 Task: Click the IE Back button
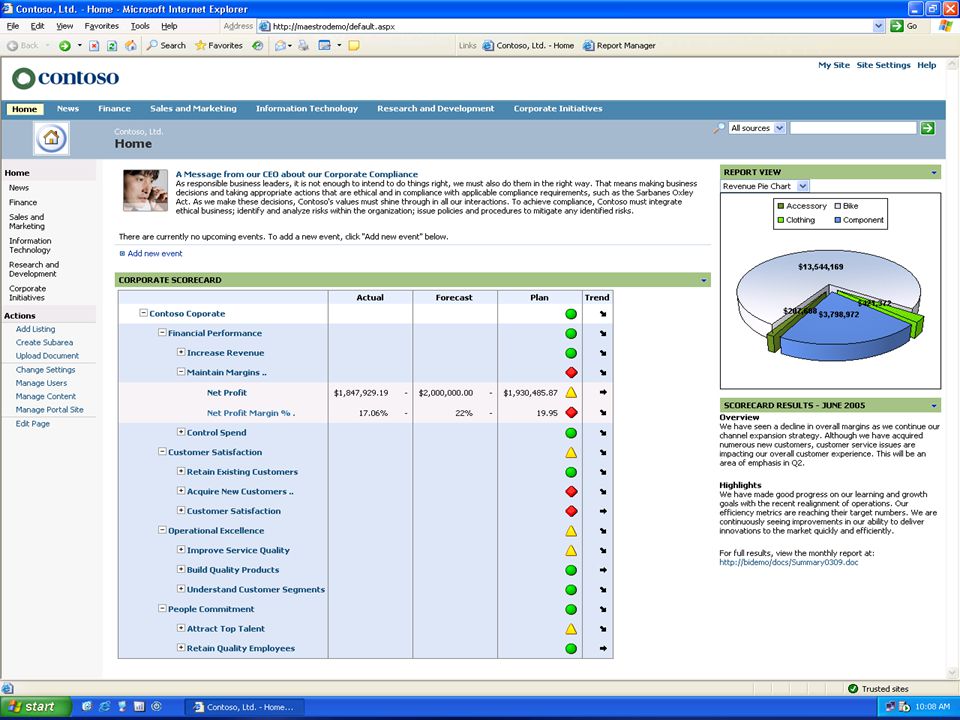23,45
